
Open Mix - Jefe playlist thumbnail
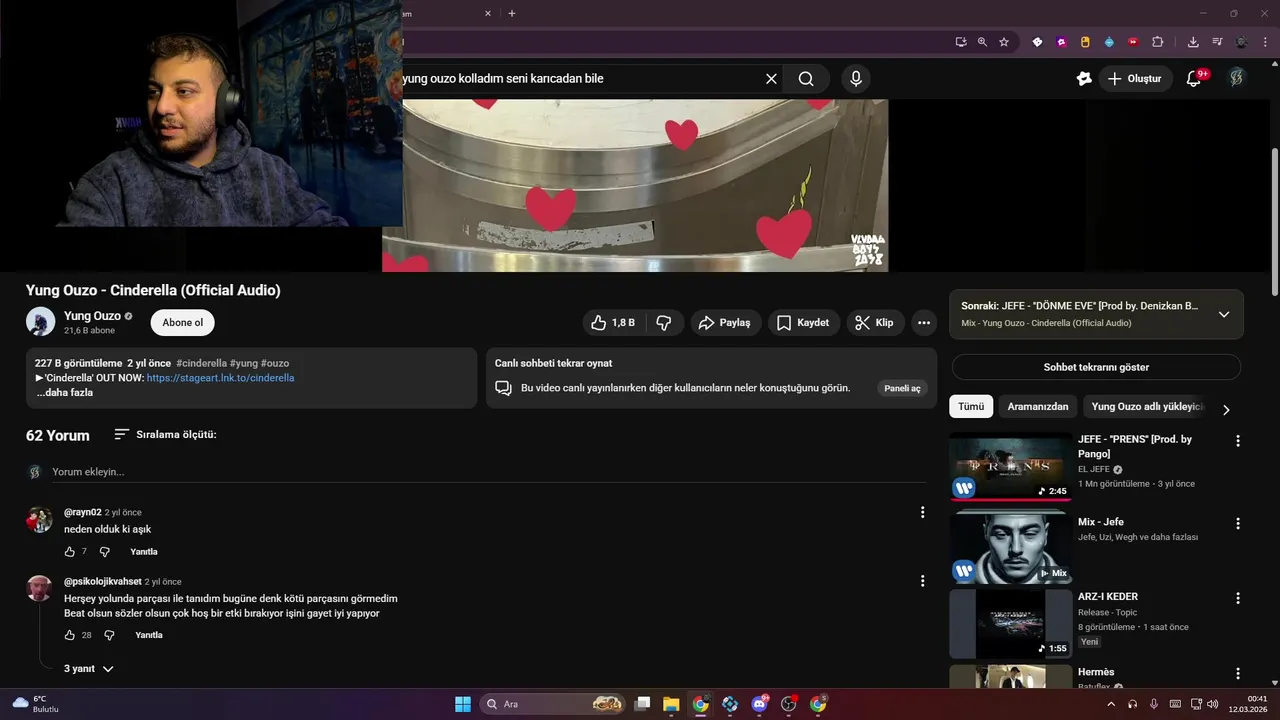[x=1010, y=549]
